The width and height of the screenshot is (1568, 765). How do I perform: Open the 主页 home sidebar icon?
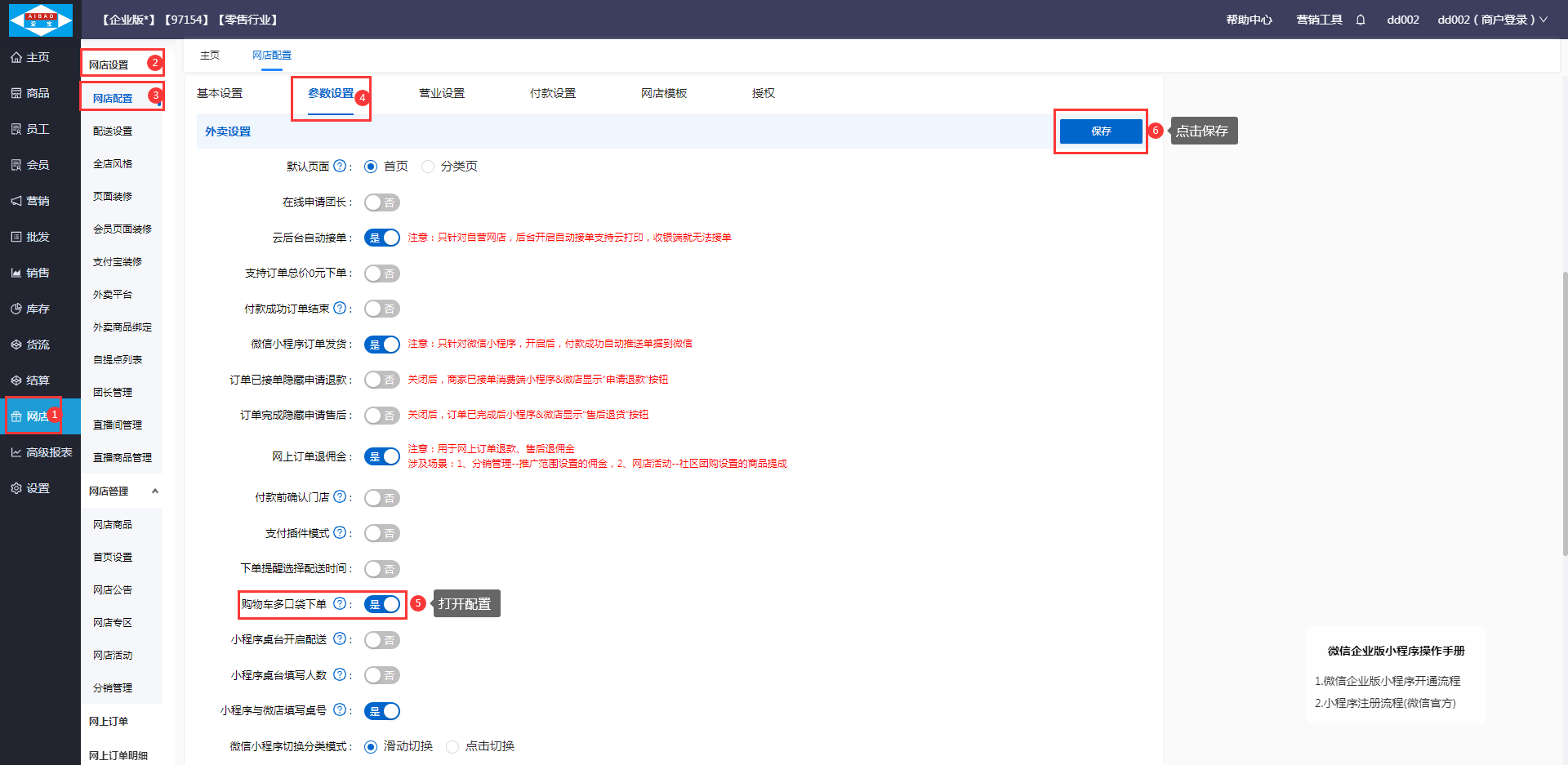(30, 57)
